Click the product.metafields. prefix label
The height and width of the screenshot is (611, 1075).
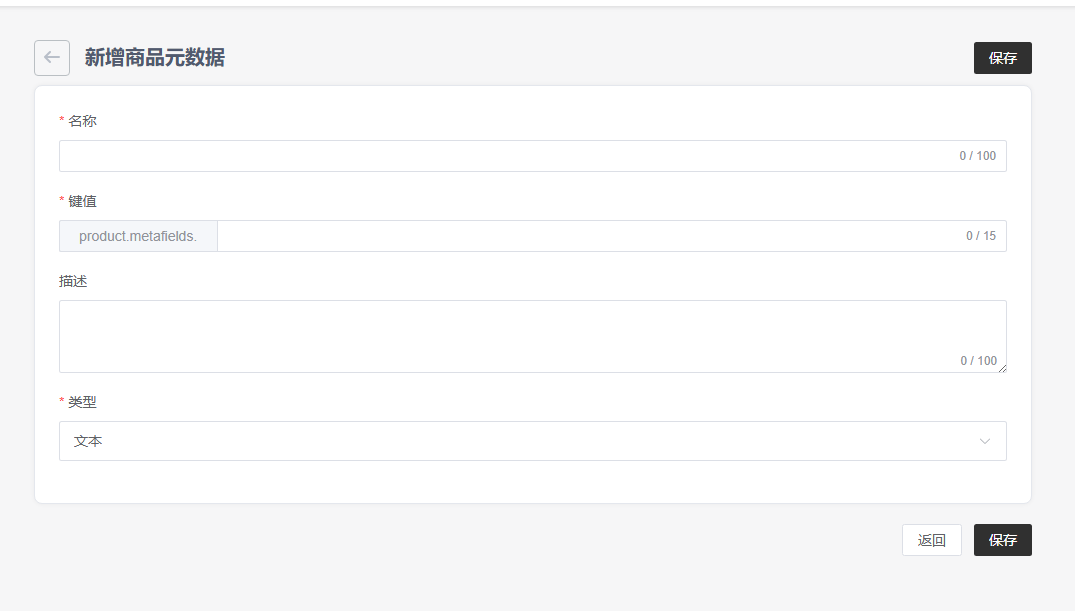[138, 236]
